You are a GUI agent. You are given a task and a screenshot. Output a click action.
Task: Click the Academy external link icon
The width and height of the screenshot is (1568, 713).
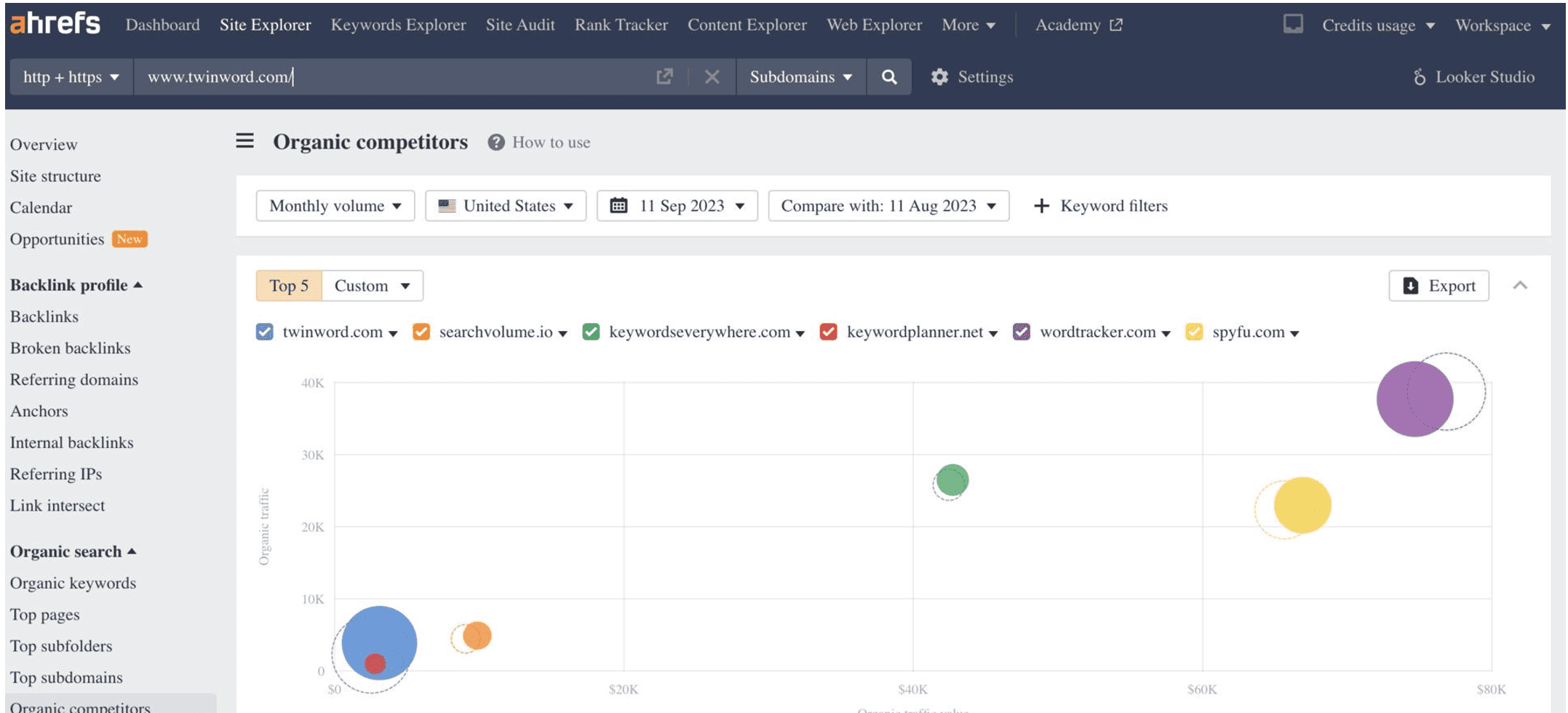tap(1116, 25)
